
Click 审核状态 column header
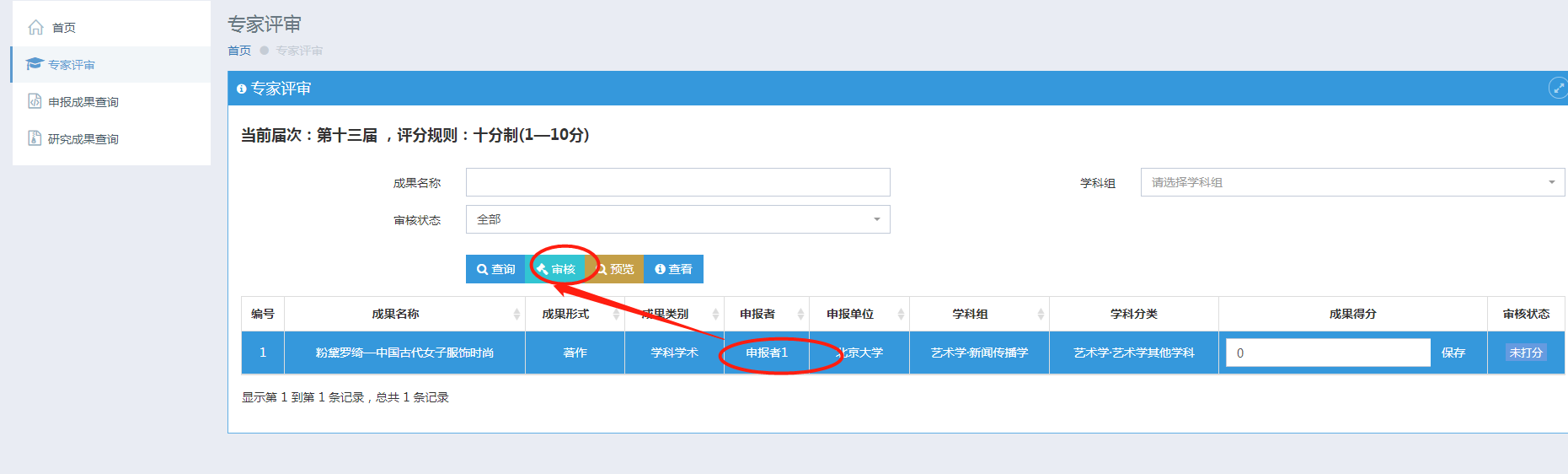1526,314
